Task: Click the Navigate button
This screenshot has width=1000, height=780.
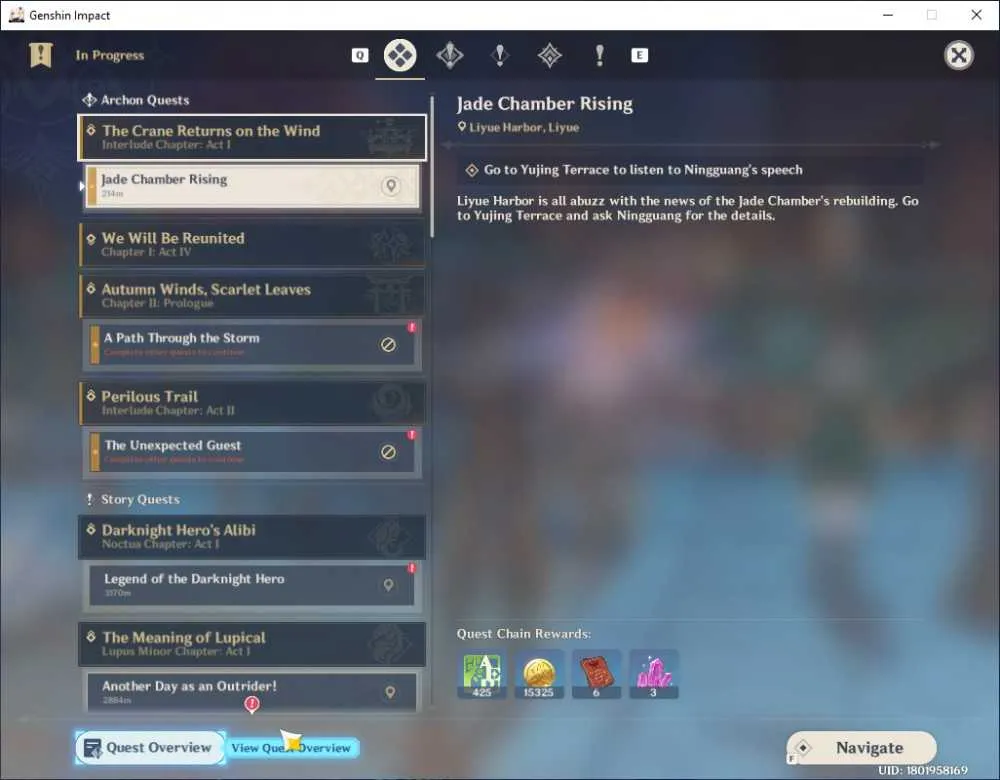Action: click(x=862, y=747)
